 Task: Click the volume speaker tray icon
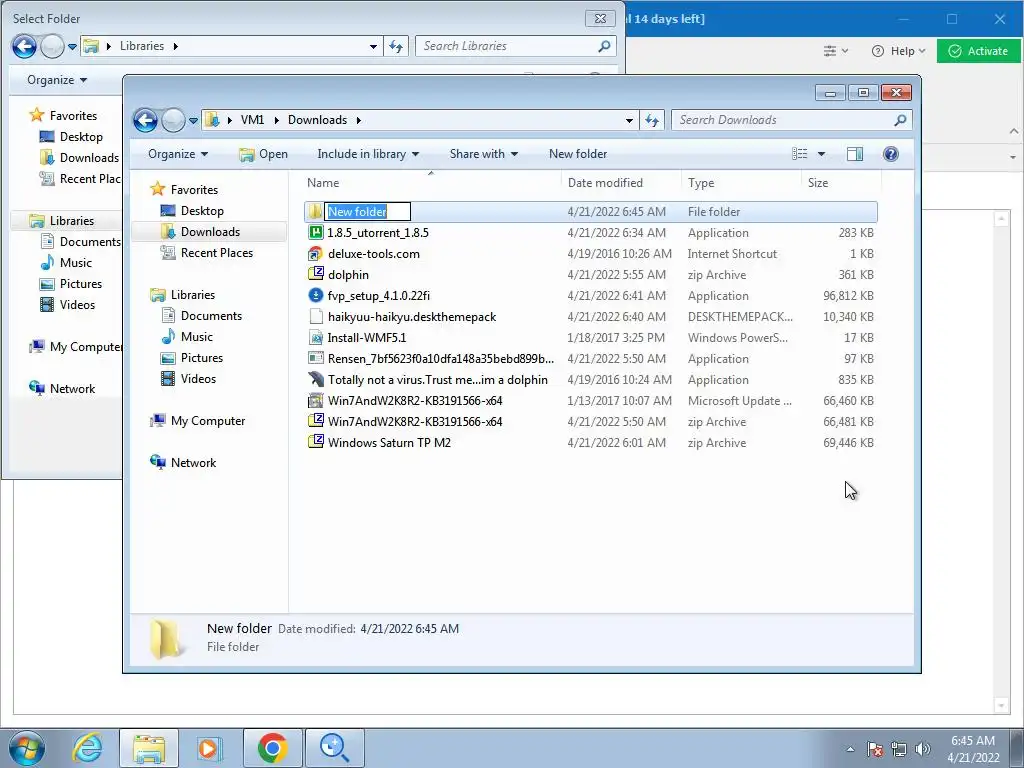[923, 749]
